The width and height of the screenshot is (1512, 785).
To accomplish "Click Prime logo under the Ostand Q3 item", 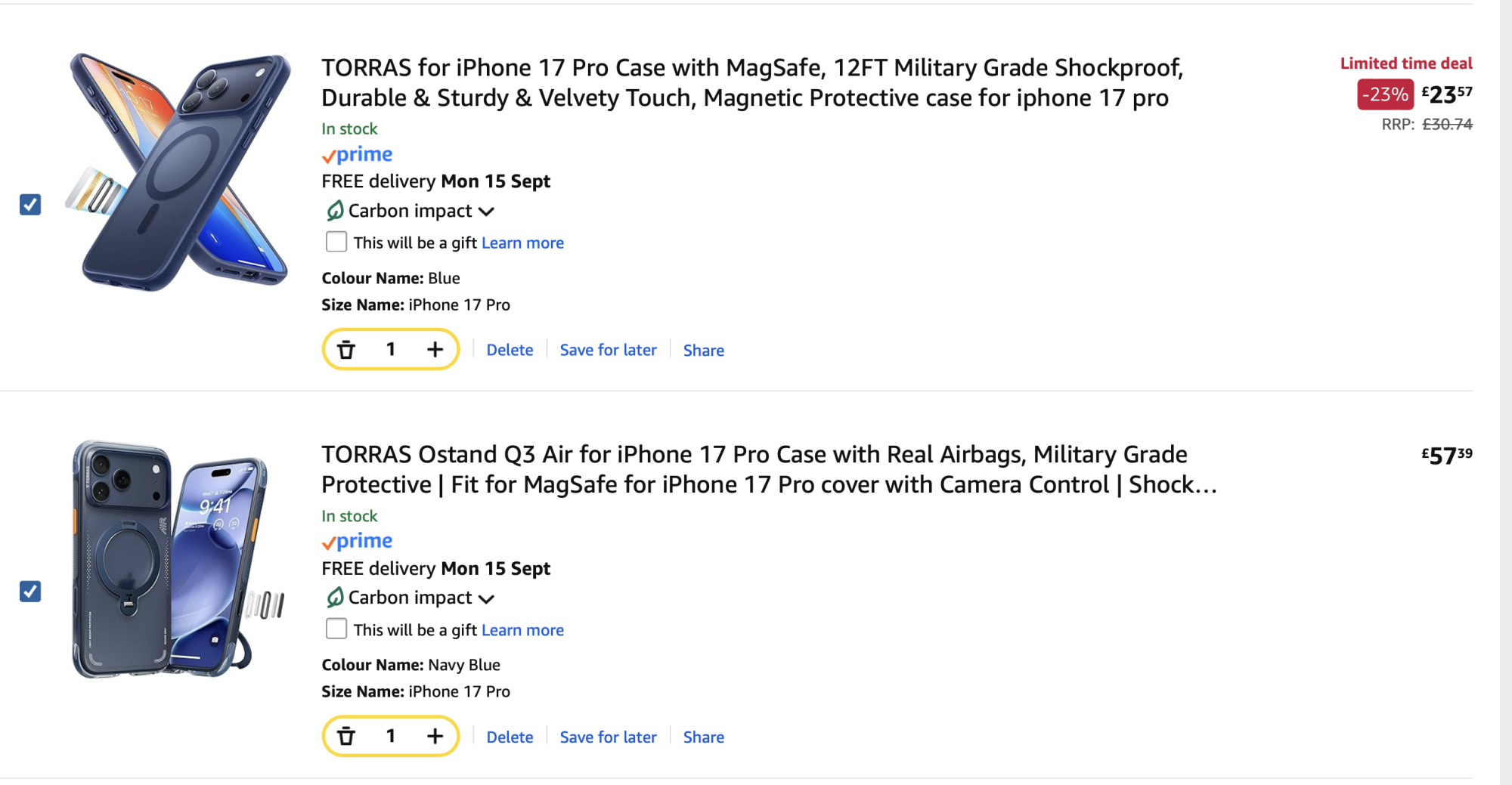I will (357, 542).
